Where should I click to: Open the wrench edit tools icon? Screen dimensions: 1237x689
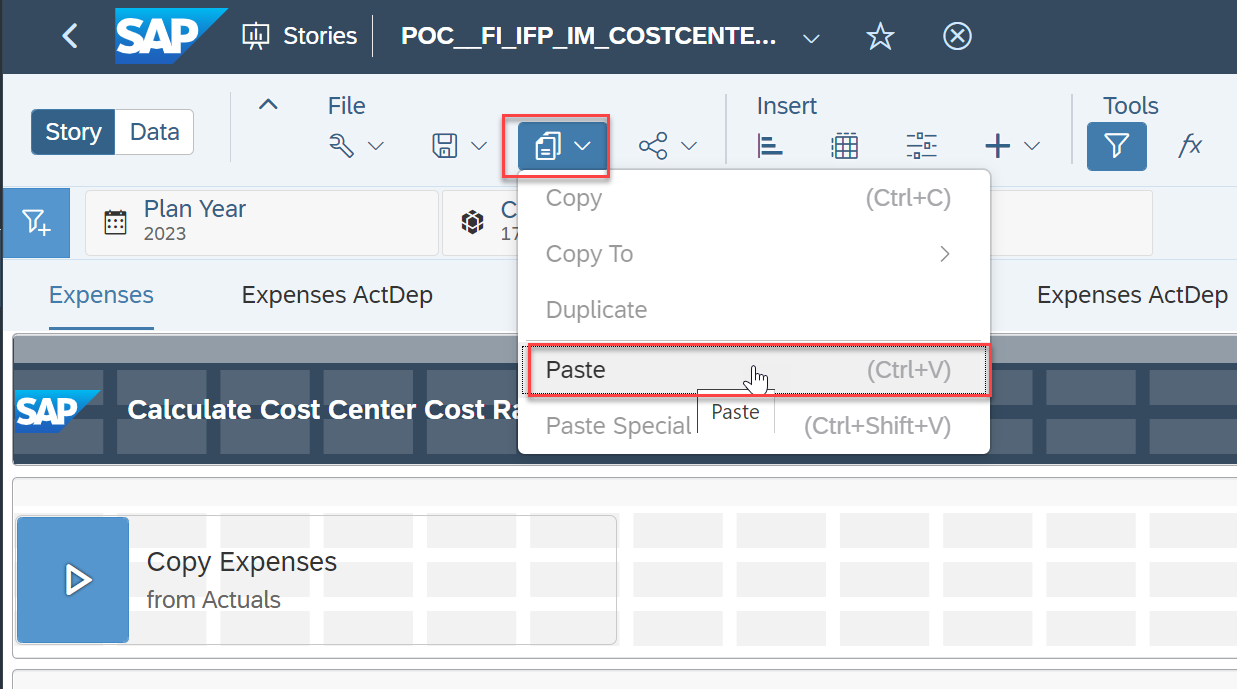pyautogui.click(x=343, y=146)
